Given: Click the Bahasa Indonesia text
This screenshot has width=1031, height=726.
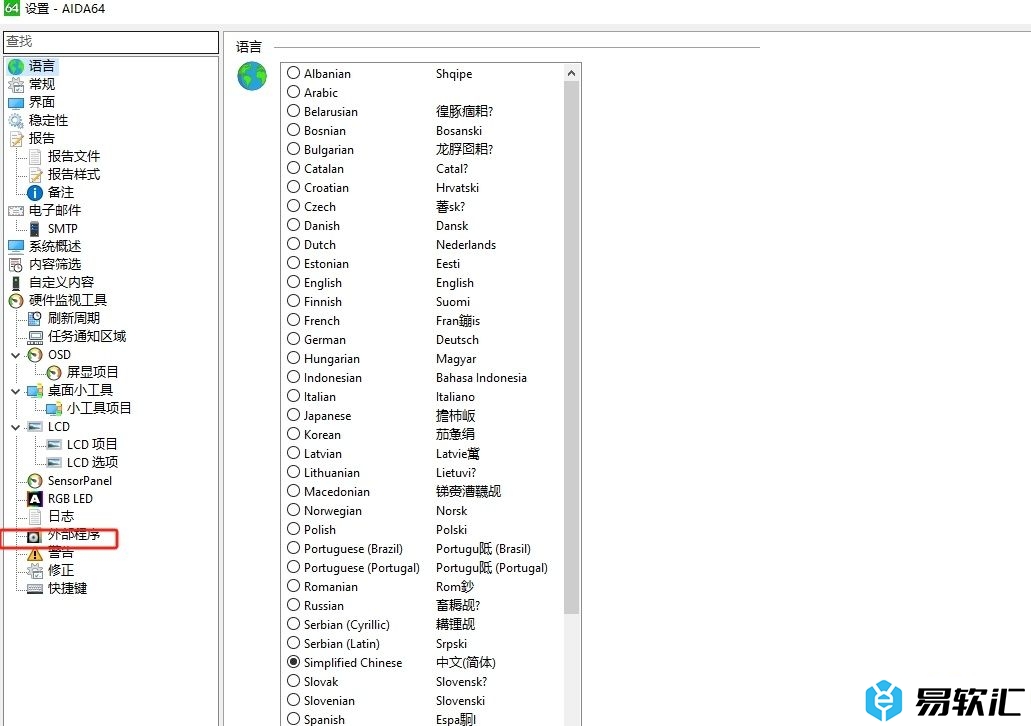Looking at the screenshot, I should pos(481,377).
